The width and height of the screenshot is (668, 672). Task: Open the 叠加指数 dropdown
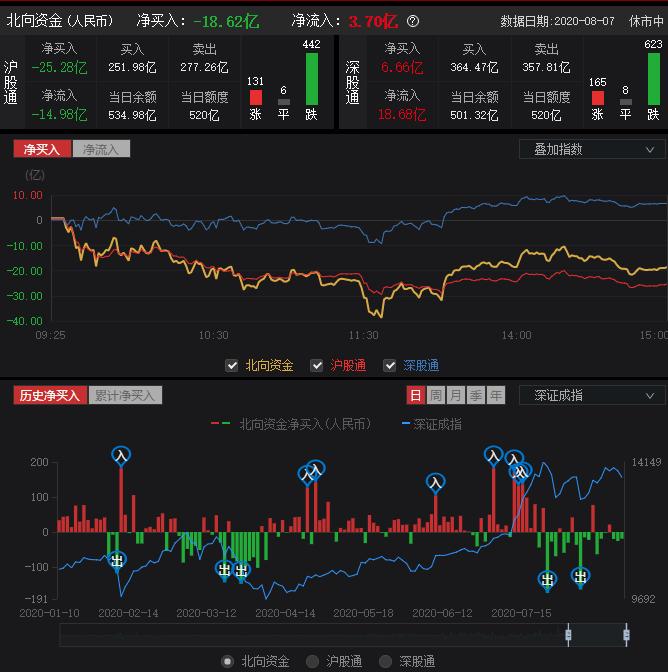[x=592, y=149]
